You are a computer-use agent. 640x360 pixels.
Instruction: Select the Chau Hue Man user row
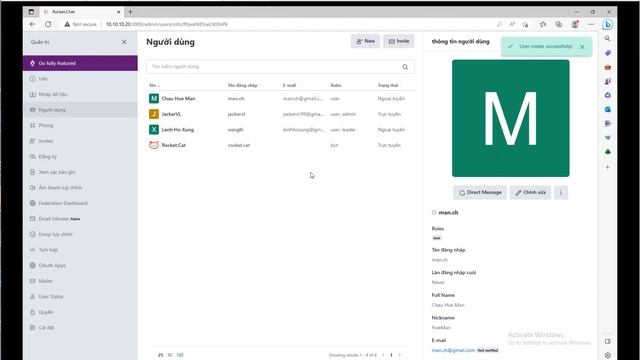(x=280, y=98)
